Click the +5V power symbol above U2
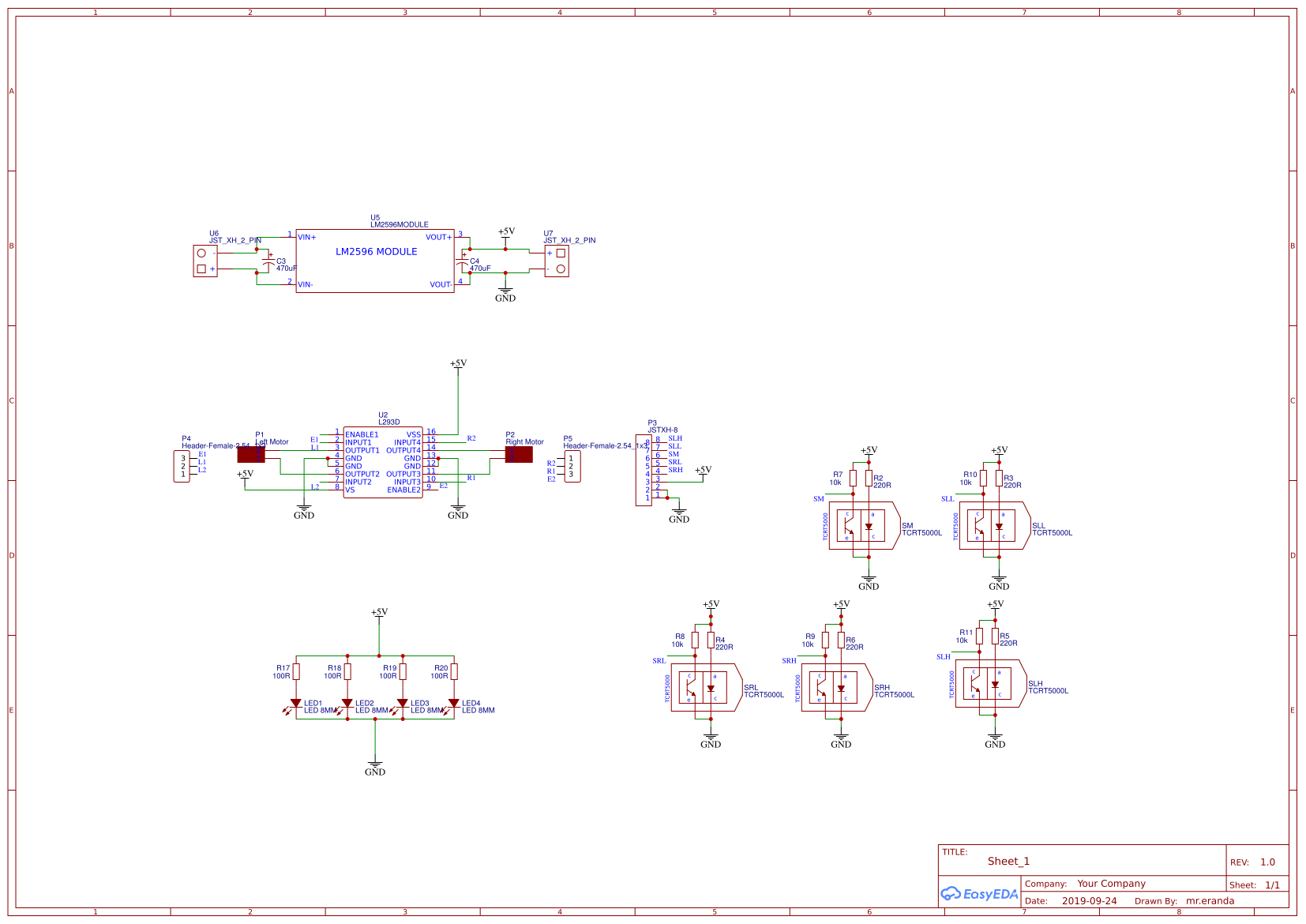This screenshot has height=924, width=1306. [x=457, y=365]
